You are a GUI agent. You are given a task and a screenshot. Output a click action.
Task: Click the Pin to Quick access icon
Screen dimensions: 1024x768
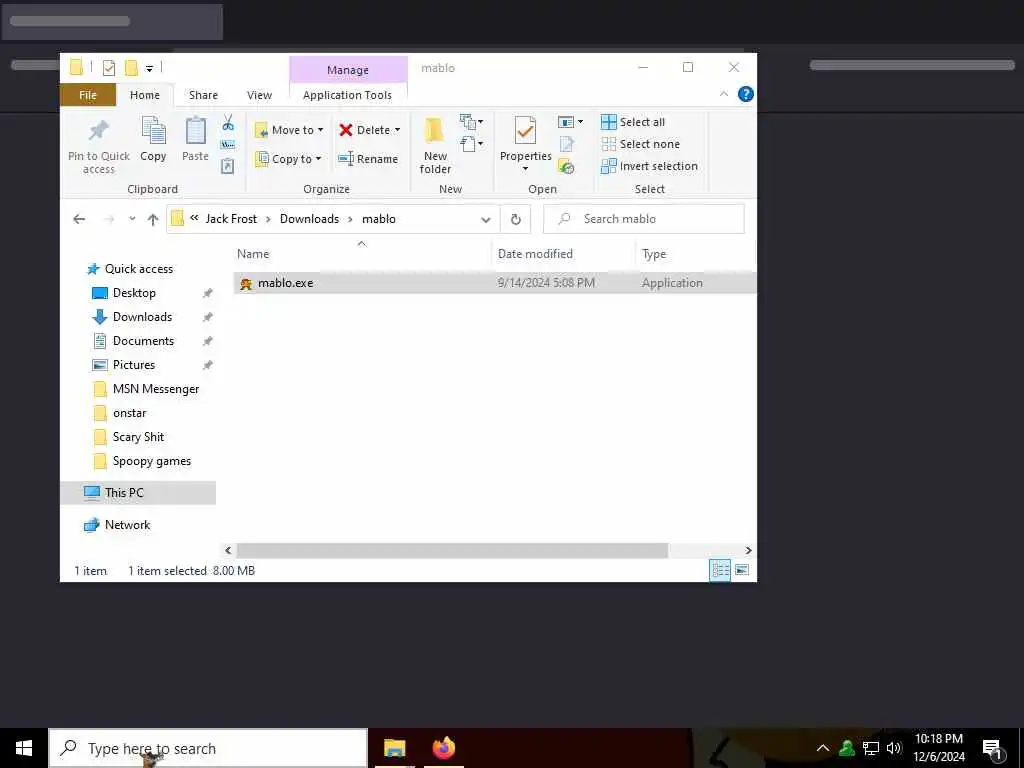pyautogui.click(x=99, y=131)
